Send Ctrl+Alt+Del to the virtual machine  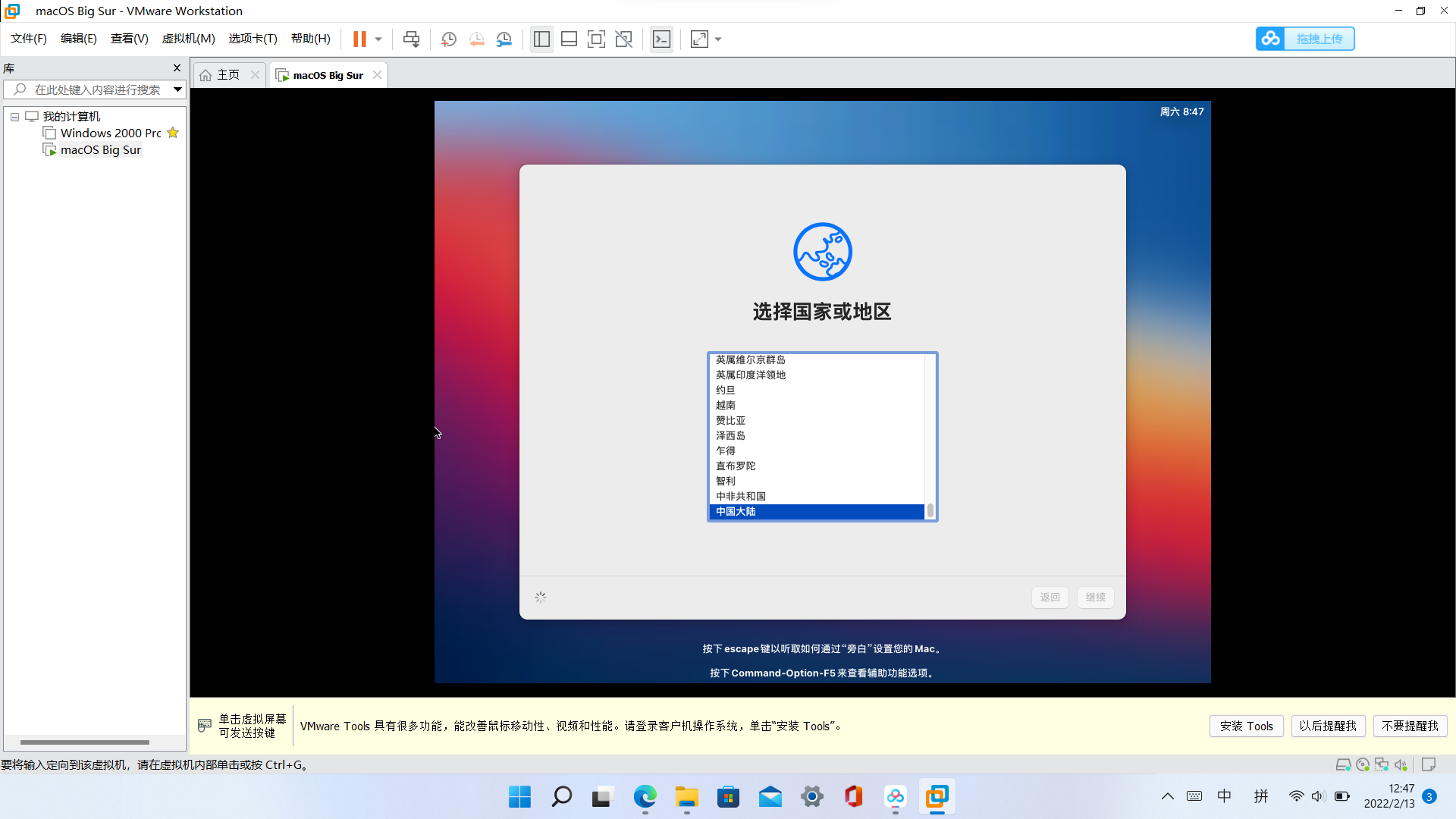[x=410, y=39]
